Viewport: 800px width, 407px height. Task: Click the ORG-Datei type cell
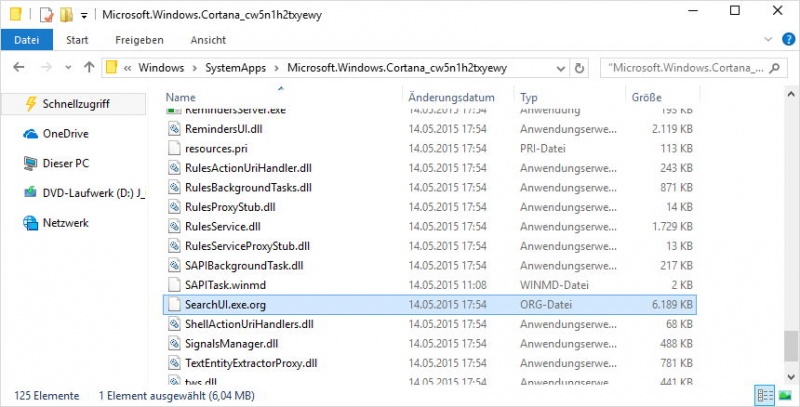coord(546,305)
